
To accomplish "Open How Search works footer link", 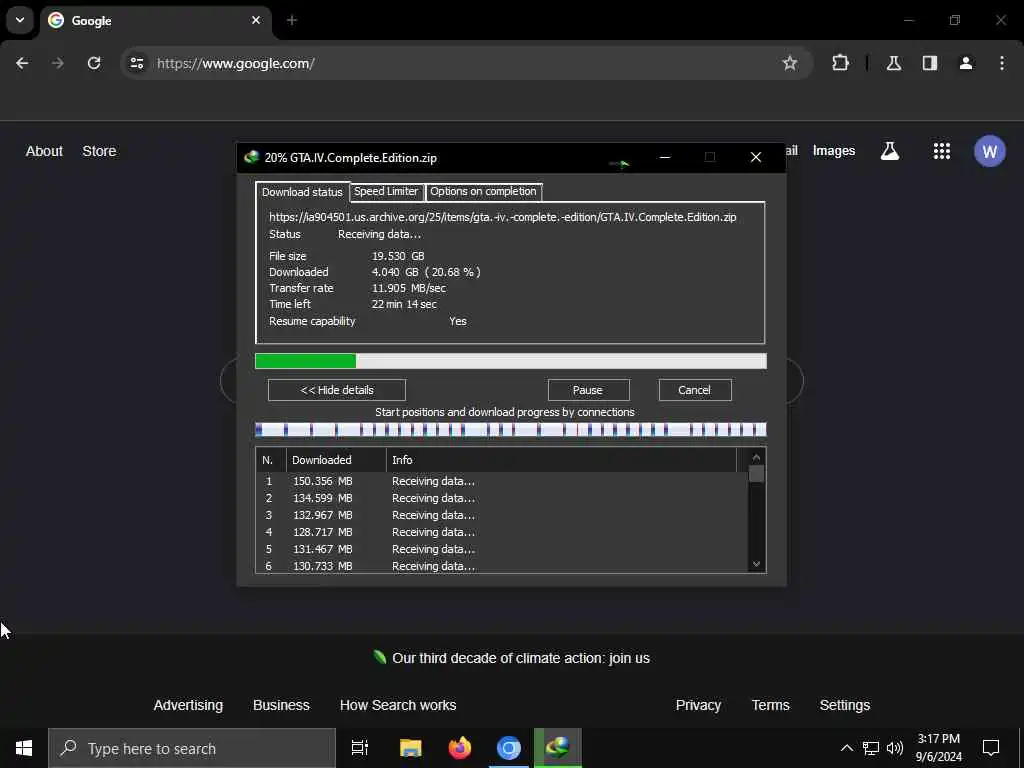I will coord(398,705).
